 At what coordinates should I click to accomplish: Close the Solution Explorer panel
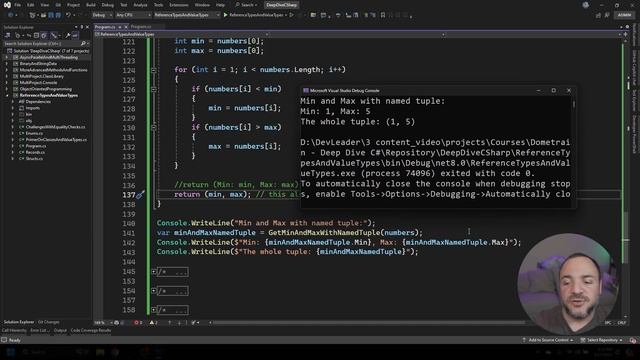(87, 27)
